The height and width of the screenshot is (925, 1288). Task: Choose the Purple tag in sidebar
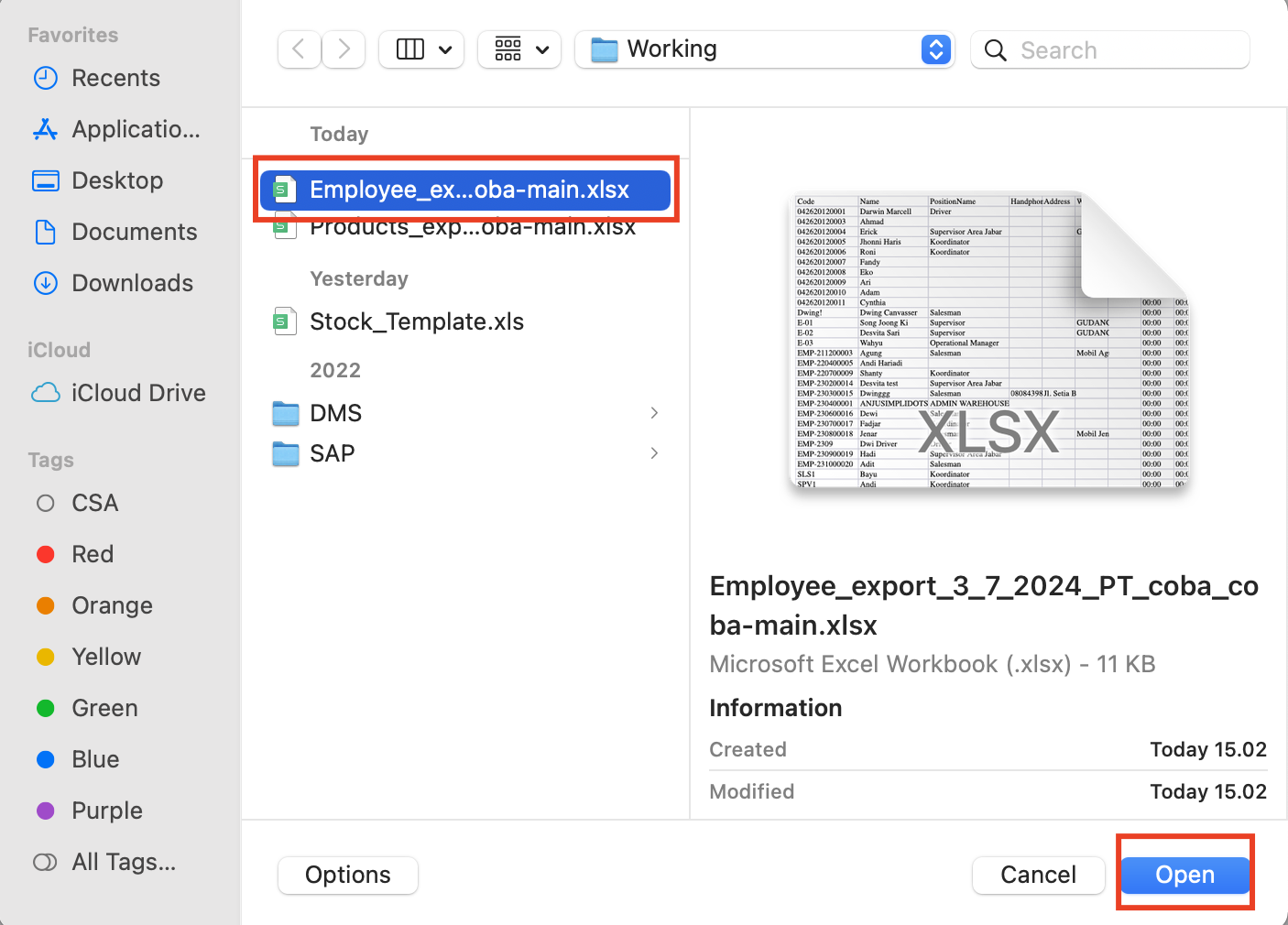tap(106, 811)
